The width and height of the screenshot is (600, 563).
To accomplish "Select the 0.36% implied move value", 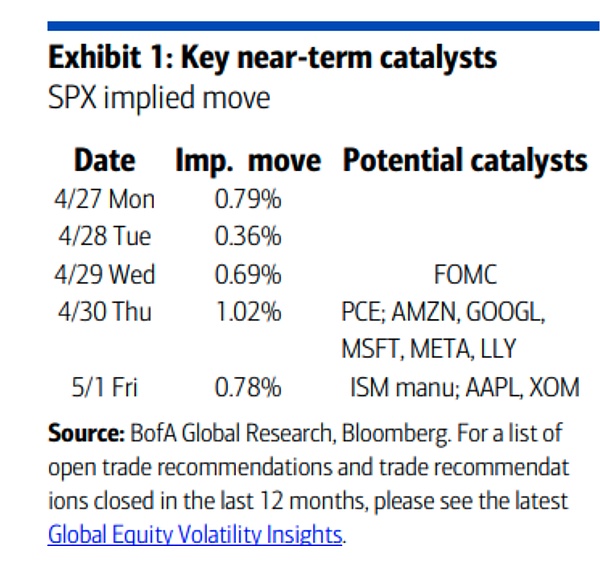I will pos(248,237).
